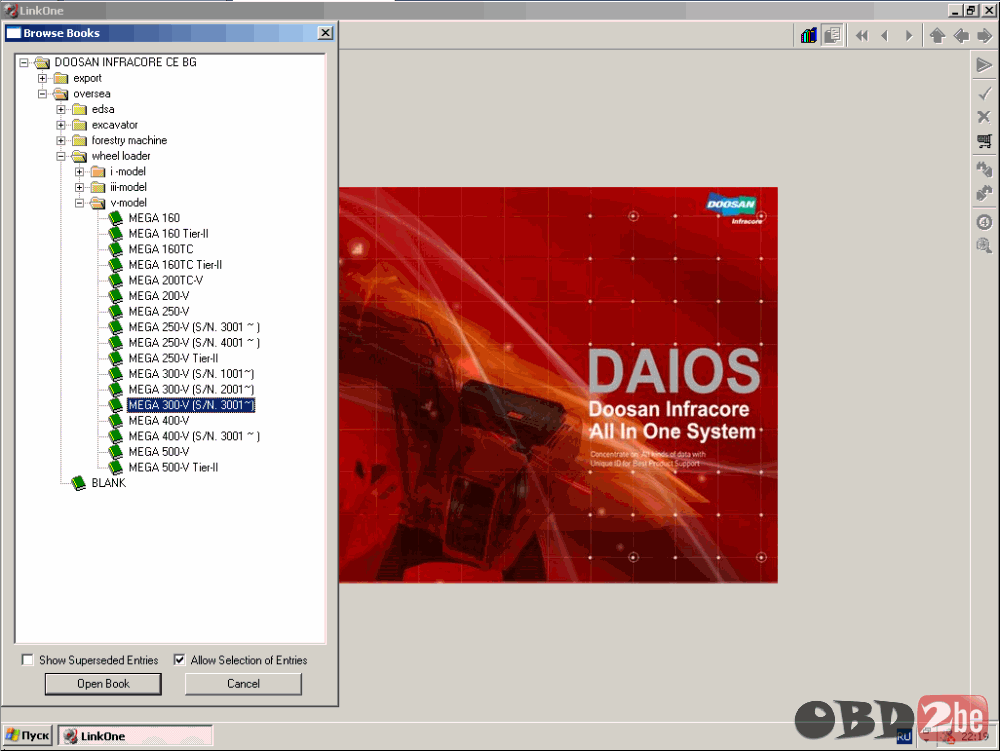Select MEGA 200-V book

[159, 296]
